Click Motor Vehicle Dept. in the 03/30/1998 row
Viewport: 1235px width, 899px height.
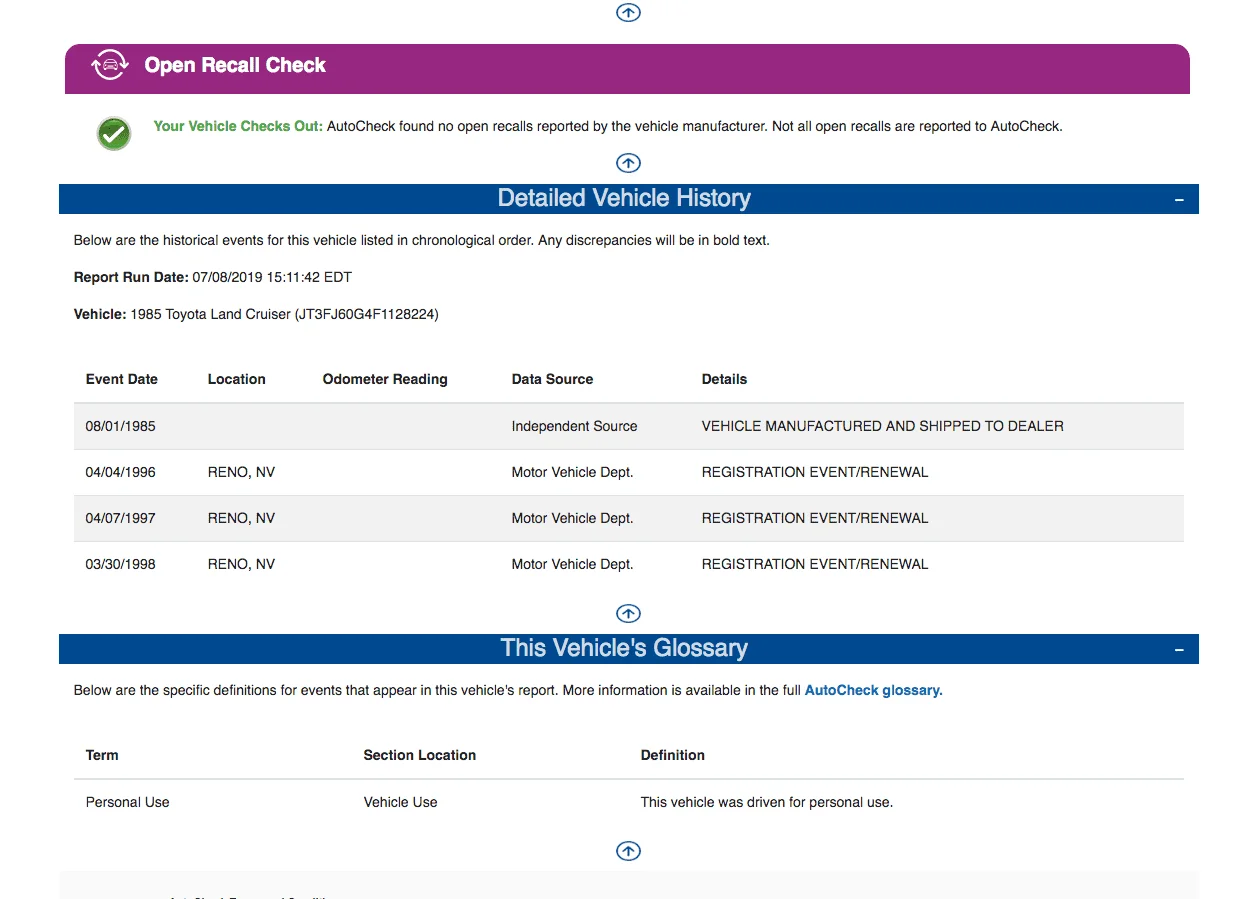point(572,564)
